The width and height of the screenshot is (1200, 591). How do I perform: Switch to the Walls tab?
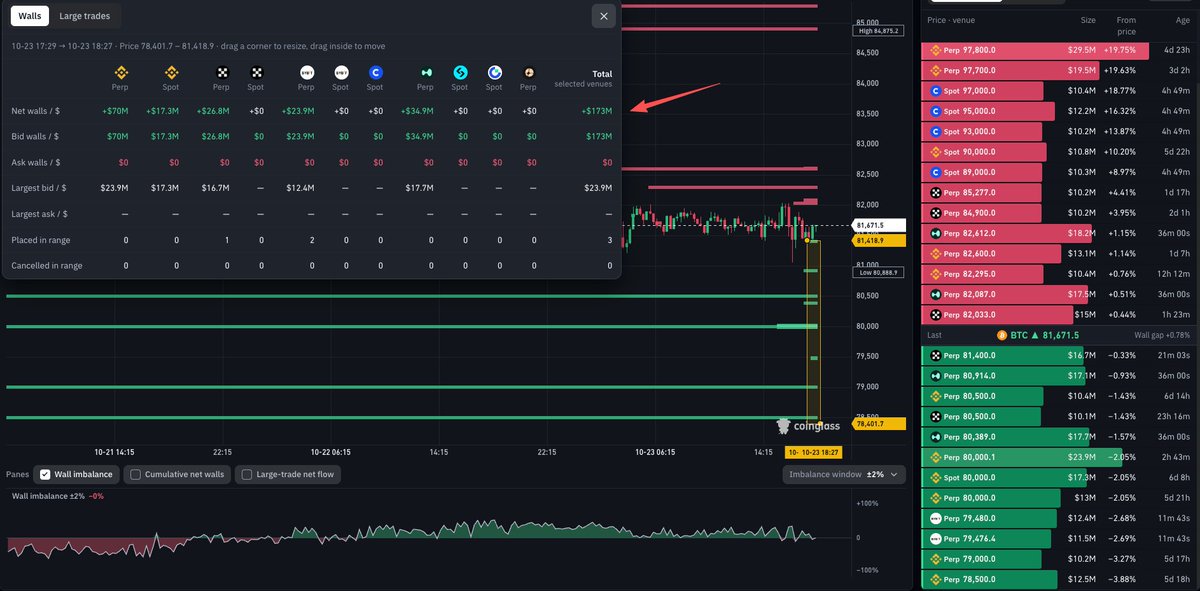pos(29,15)
